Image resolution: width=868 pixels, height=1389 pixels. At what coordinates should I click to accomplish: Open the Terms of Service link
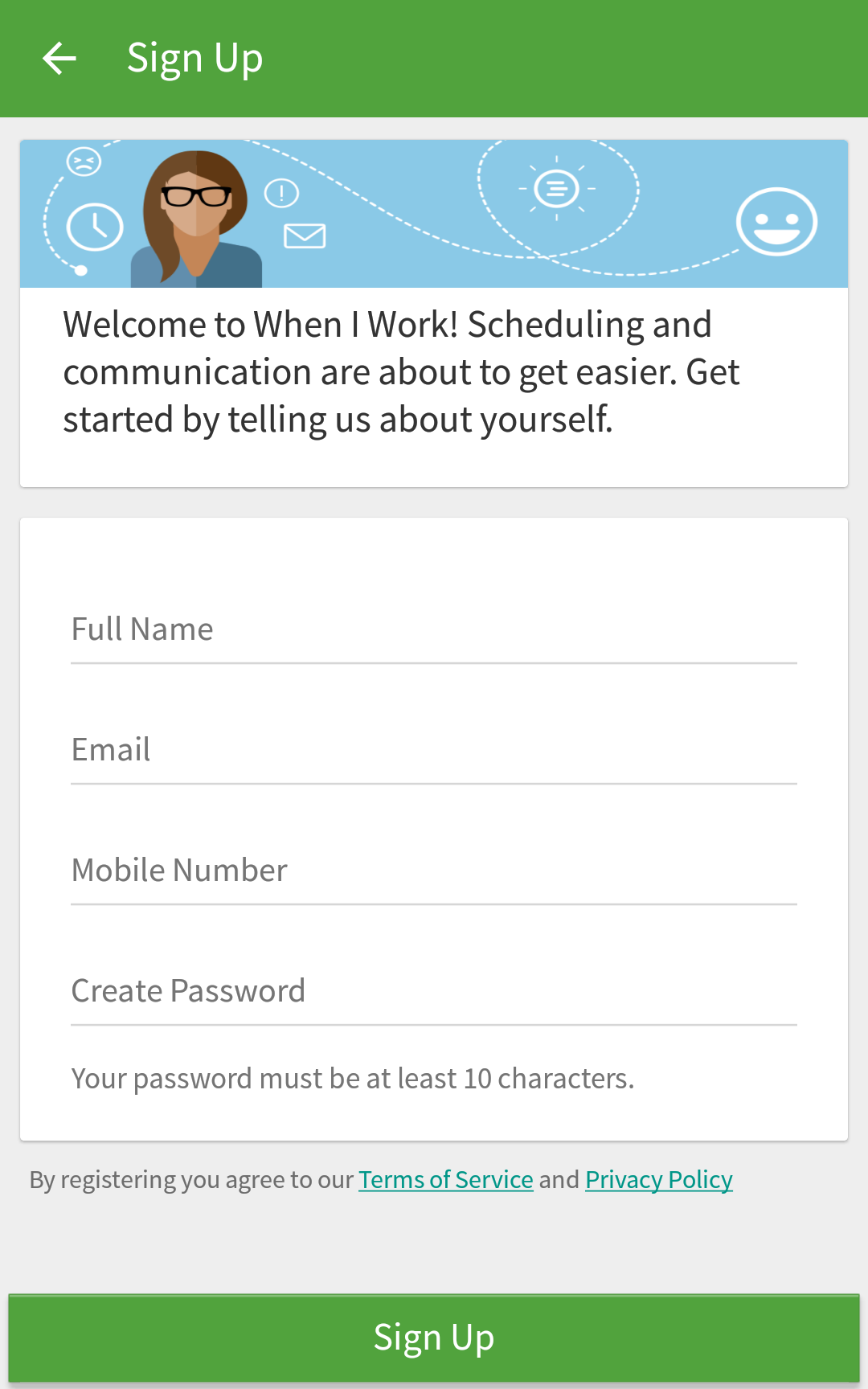445,1178
